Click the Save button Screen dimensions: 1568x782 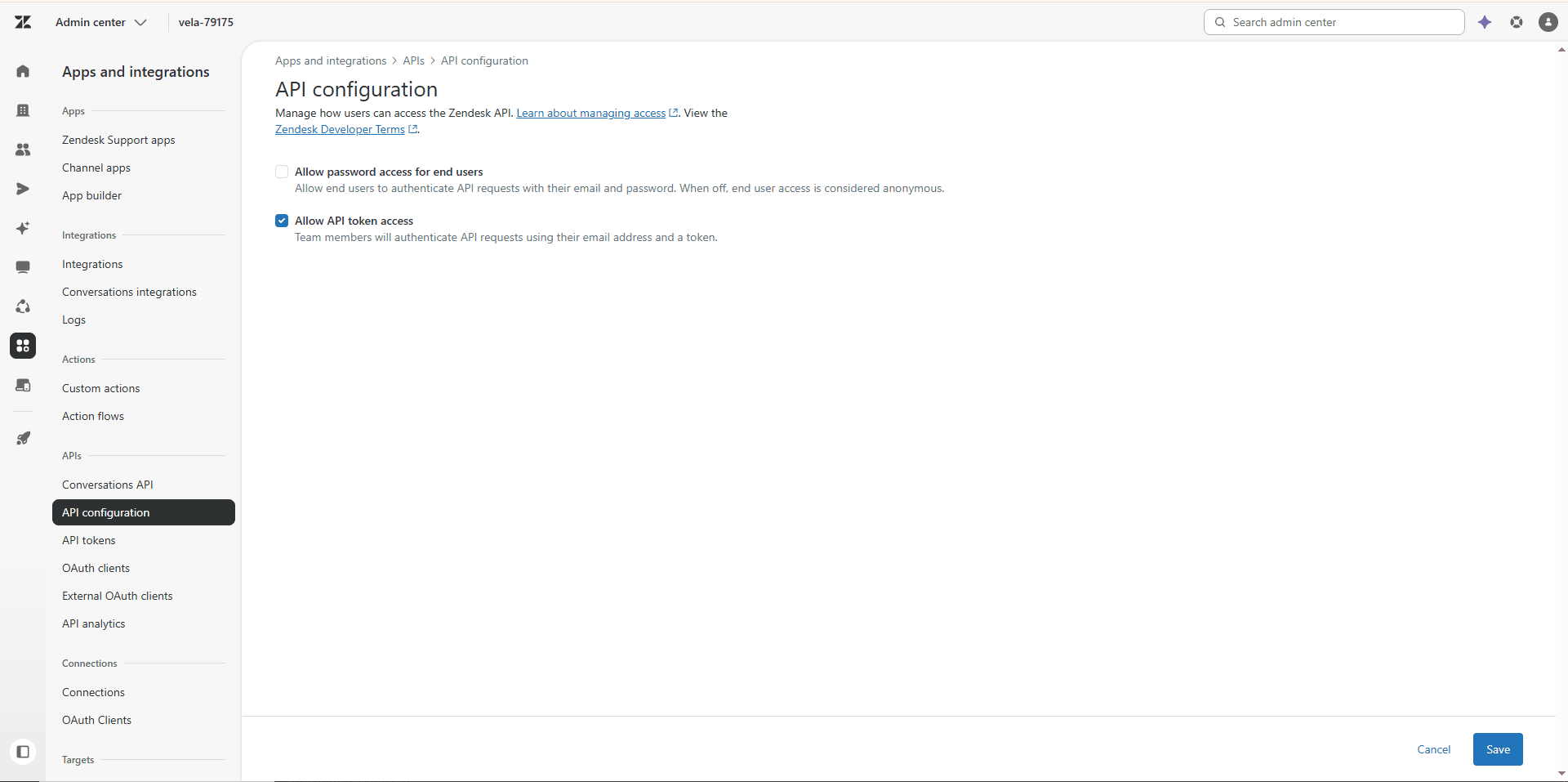pyautogui.click(x=1498, y=749)
